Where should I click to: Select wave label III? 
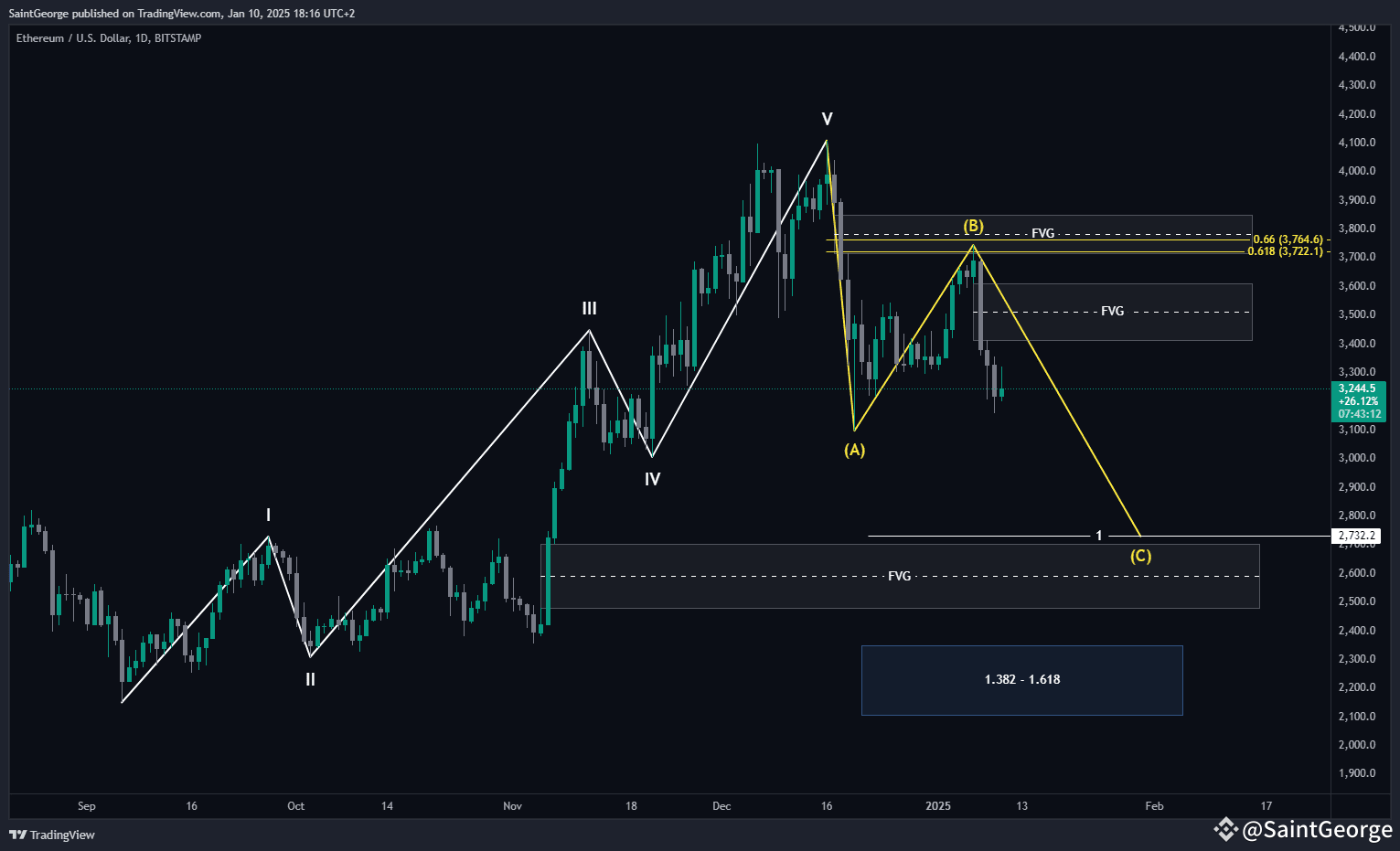coord(589,309)
